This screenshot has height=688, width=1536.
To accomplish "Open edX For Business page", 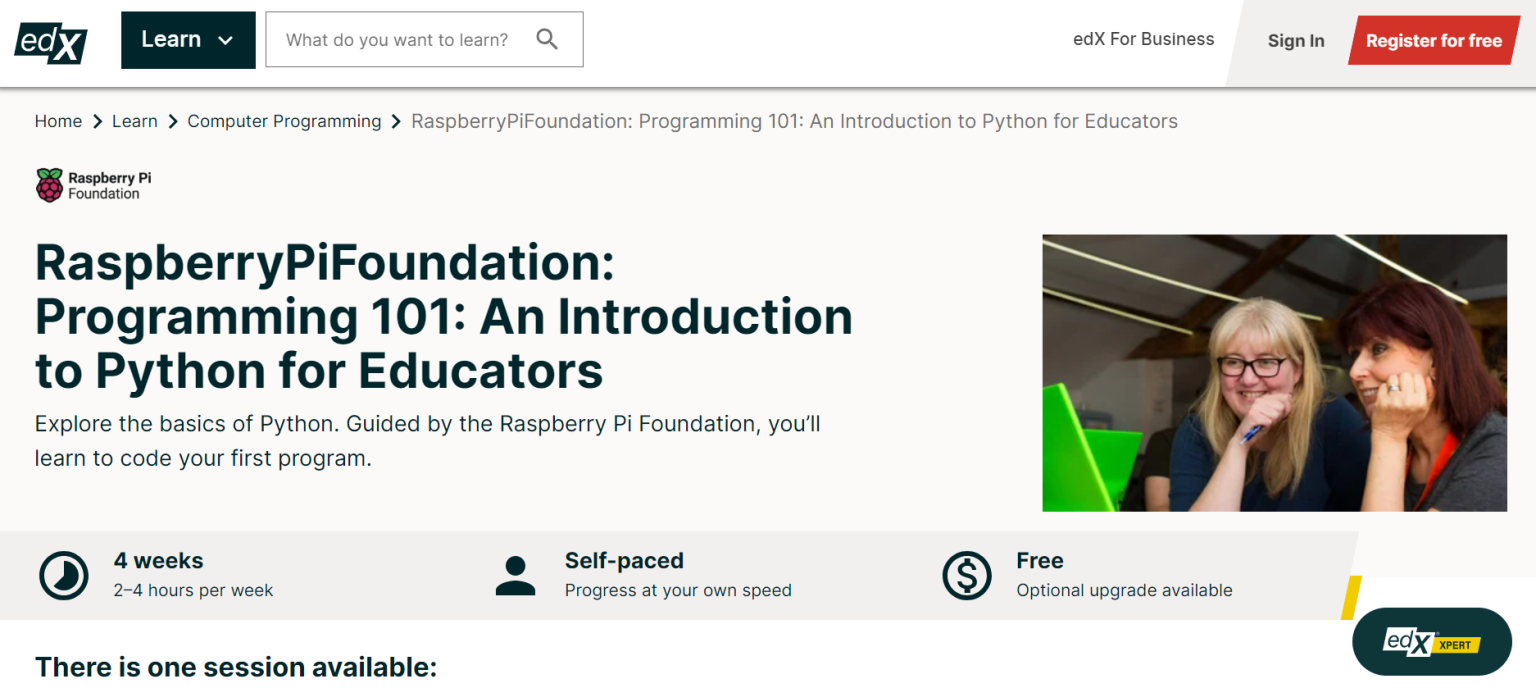I will 1143,40.
